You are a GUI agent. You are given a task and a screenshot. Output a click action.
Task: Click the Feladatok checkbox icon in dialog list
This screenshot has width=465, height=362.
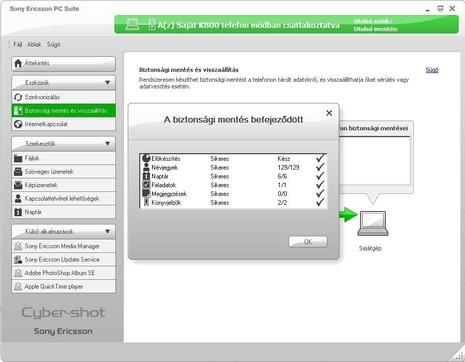[146, 185]
